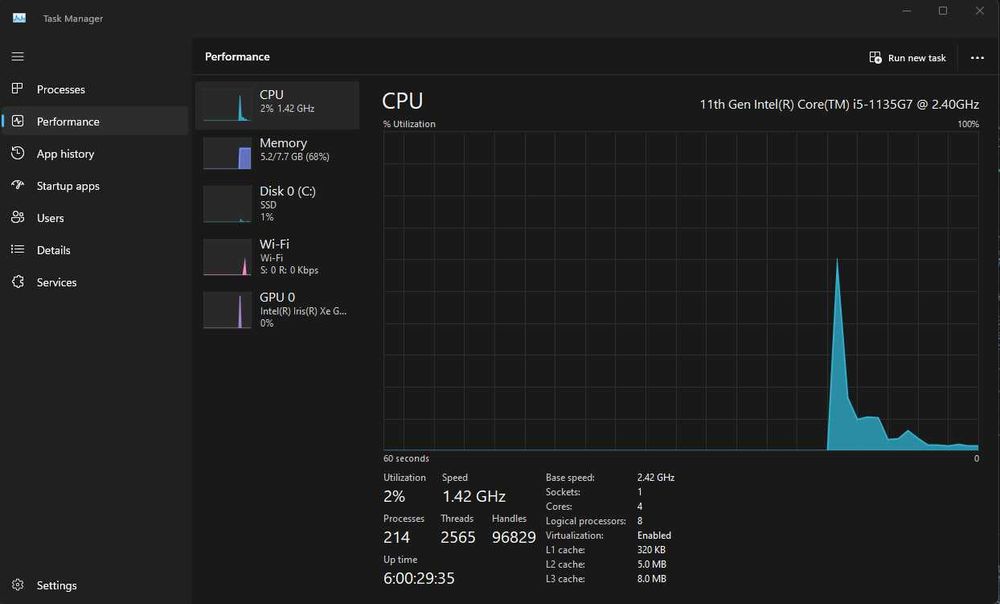Click the Intel(R) Iris(R) Xe GPU name
This screenshot has height=604, width=1000.
click(x=304, y=311)
